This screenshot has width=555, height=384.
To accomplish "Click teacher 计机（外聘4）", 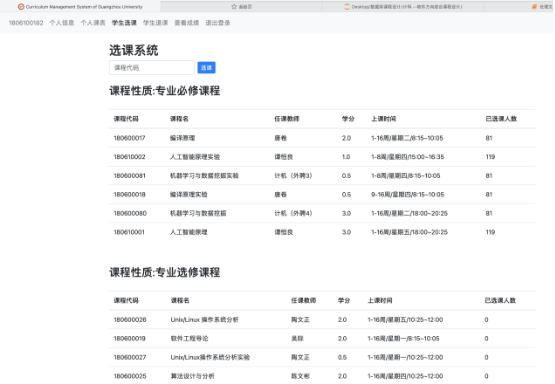I will pos(293,213).
